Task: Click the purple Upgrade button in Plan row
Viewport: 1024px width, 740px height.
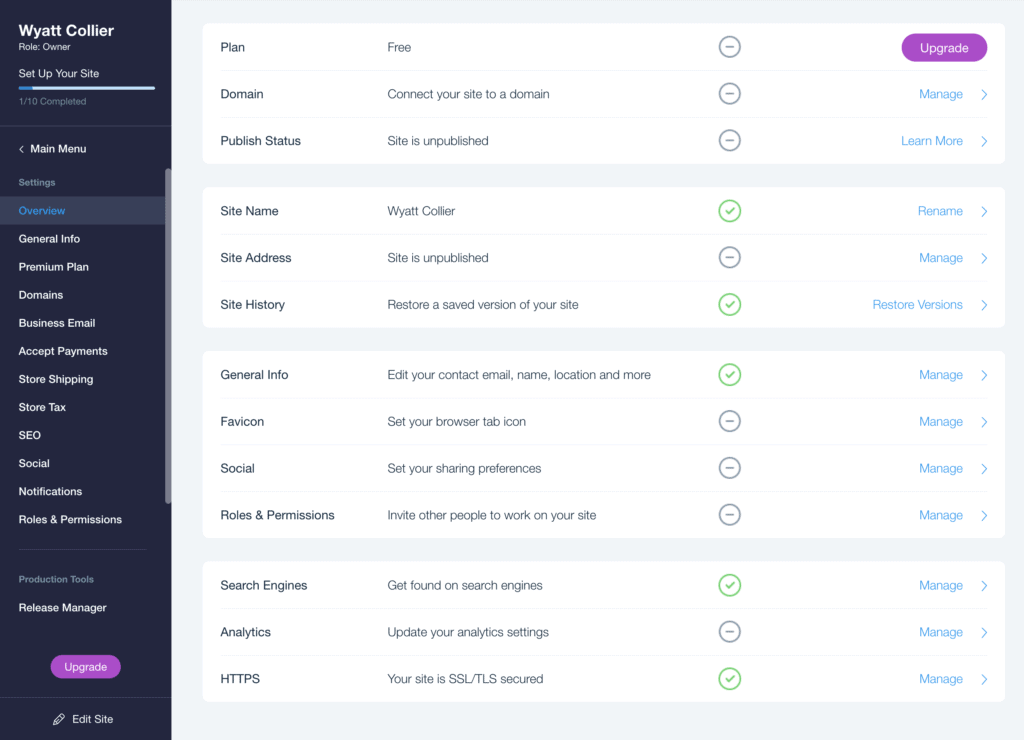Action: (x=944, y=48)
